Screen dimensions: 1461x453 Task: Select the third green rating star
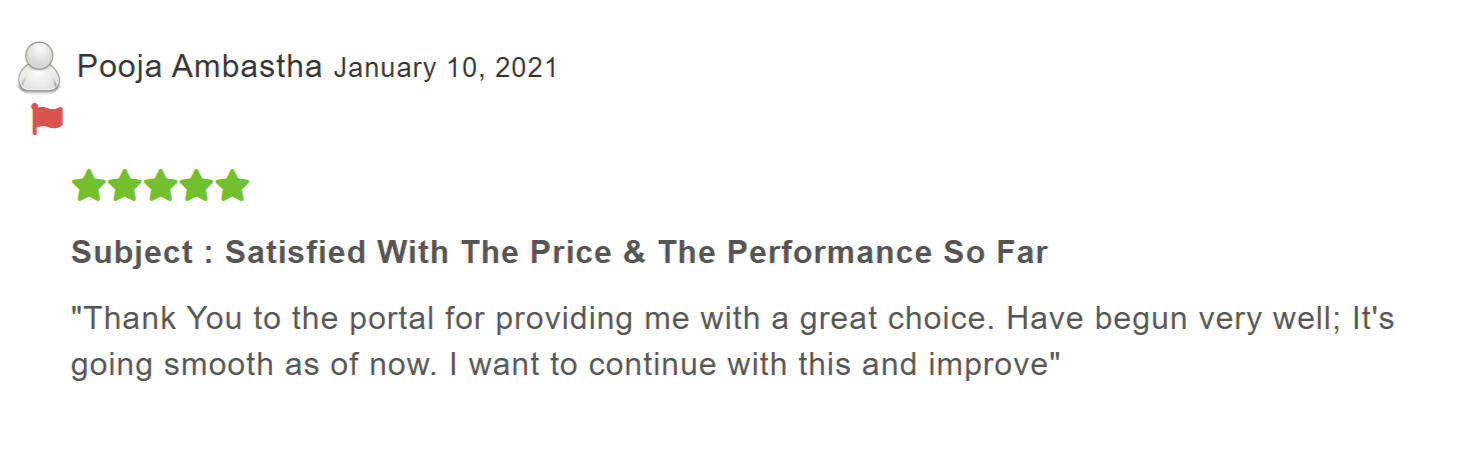[x=161, y=186]
